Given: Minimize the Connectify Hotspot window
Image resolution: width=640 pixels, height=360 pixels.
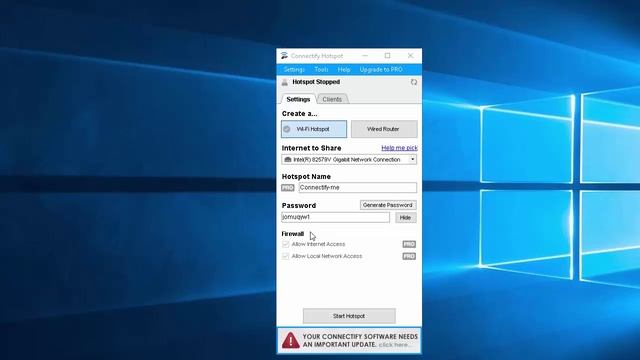Looking at the screenshot, I should click(x=365, y=56).
